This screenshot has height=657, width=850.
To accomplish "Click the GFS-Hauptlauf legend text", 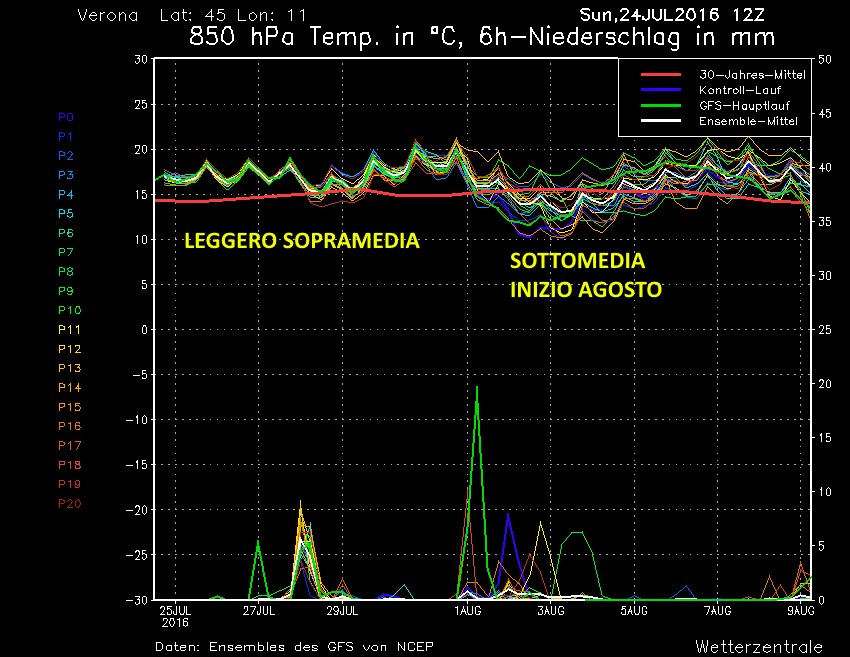I will coord(744,106).
